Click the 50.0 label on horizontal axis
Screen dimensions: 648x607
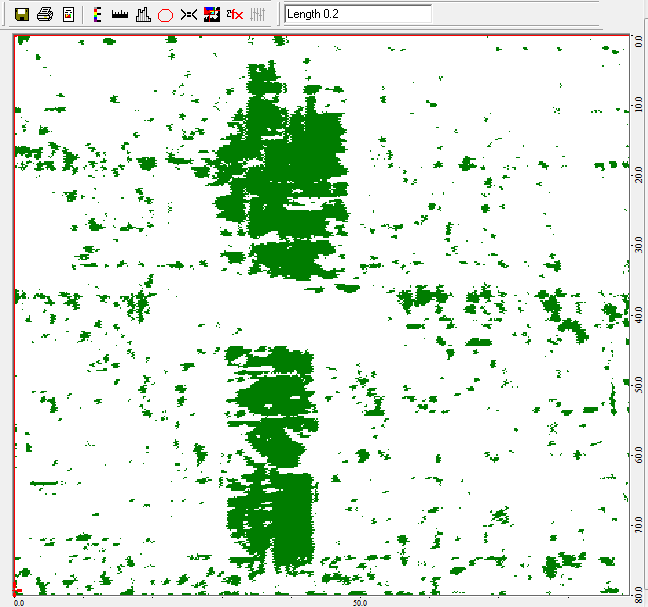[x=360, y=602]
